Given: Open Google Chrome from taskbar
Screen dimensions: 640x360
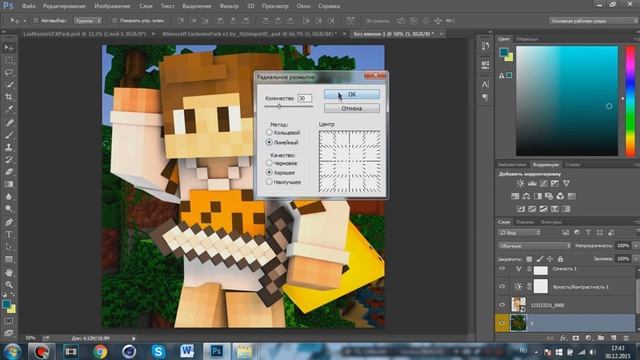Looking at the screenshot, I should click(100, 351).
